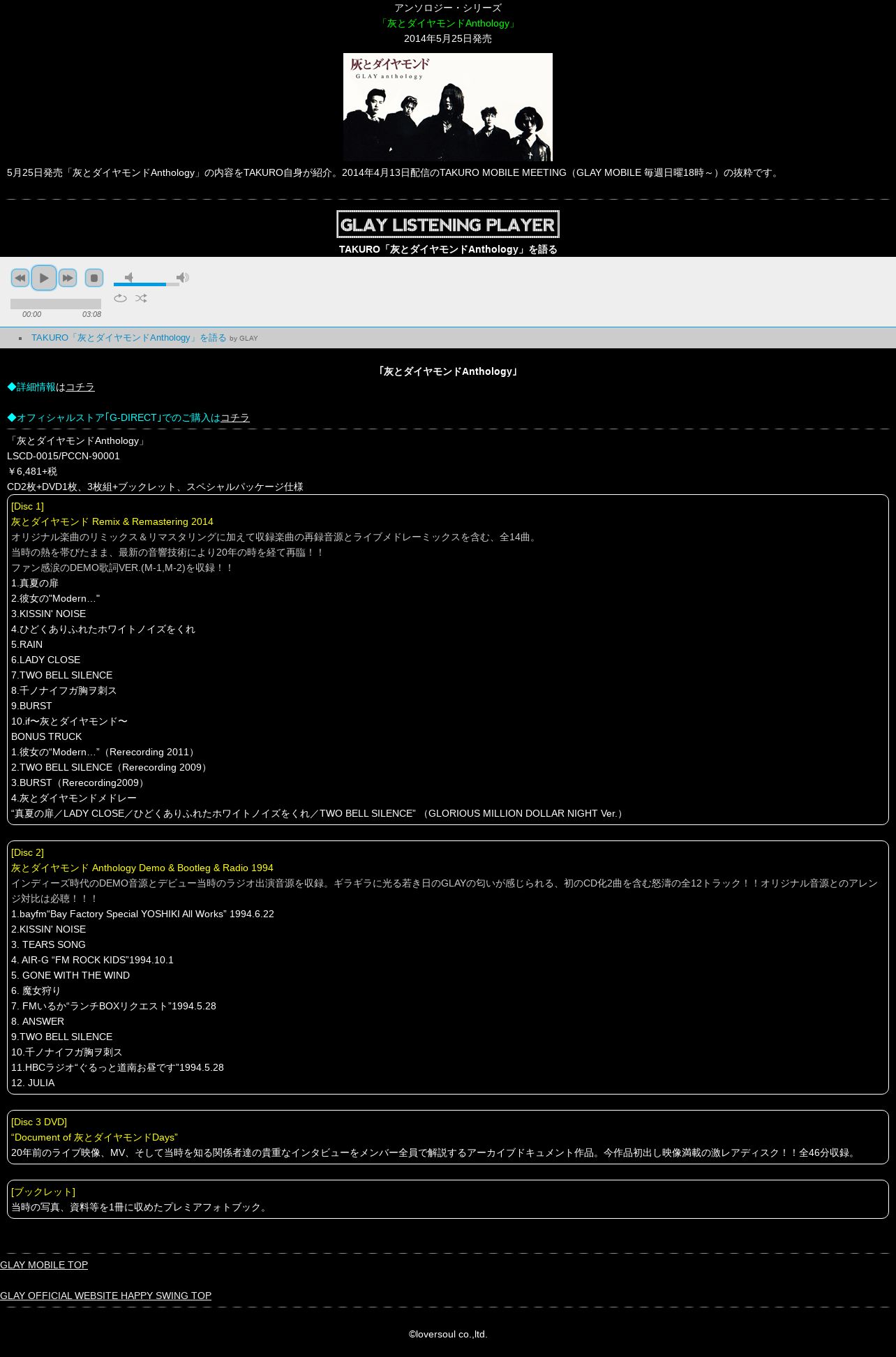
Task: Click the 2014年5月25日発売 release date
Action: point(448,38)
